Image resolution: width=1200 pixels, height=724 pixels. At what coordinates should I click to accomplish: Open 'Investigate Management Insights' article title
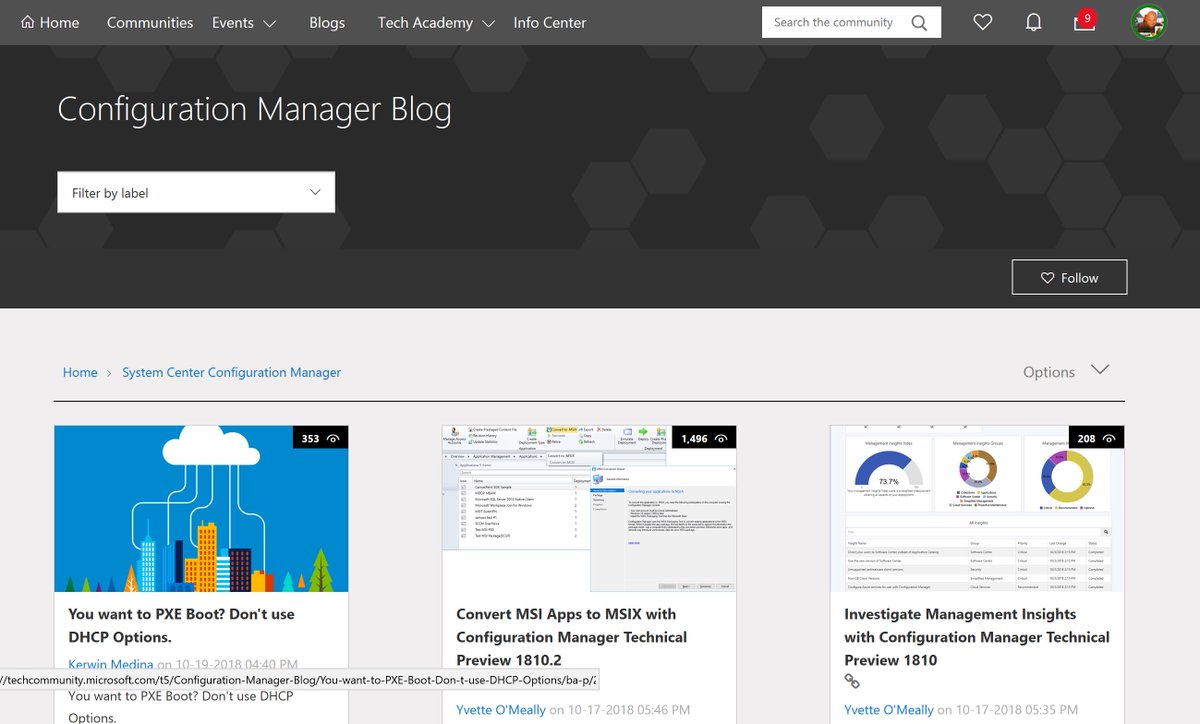[x=977, y=637]
